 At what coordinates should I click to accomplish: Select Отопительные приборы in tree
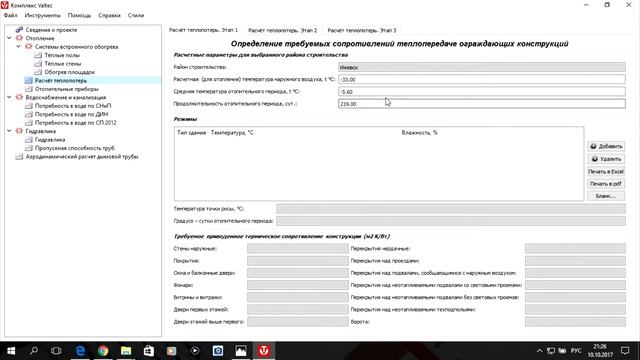(67, 89)
